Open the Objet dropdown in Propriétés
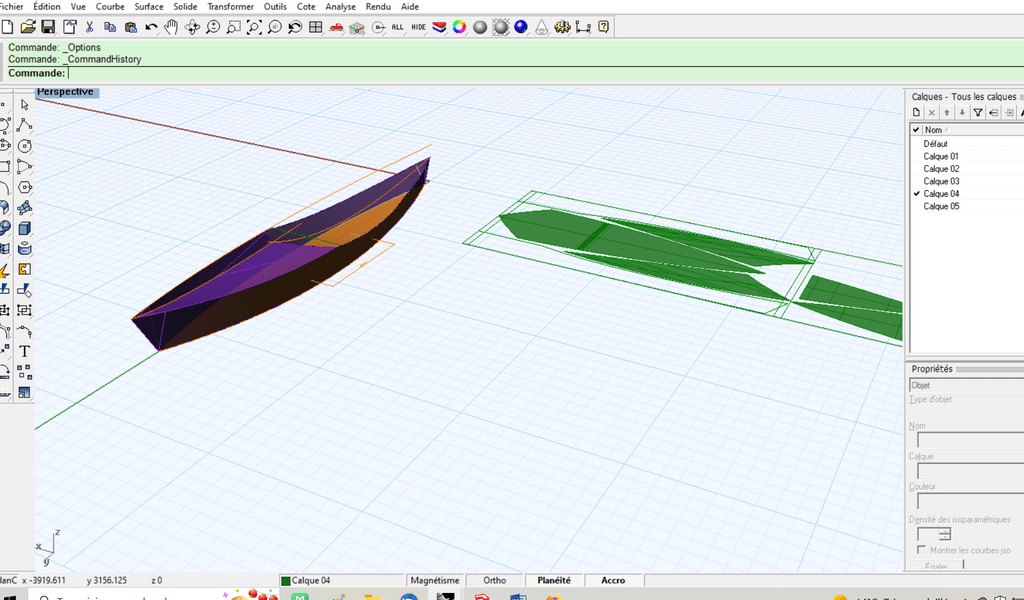Viewport: 1024px width, 600px height. coord(967,385)
